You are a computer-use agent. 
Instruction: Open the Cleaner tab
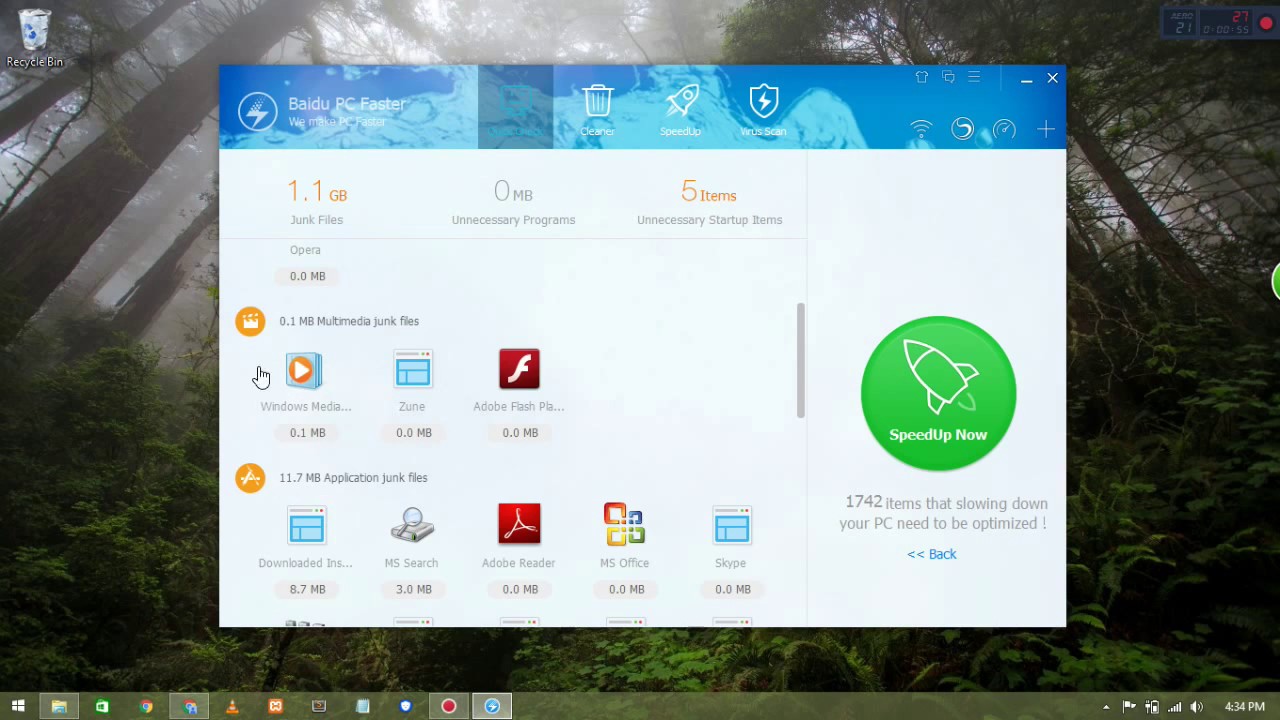click(597, 107)
